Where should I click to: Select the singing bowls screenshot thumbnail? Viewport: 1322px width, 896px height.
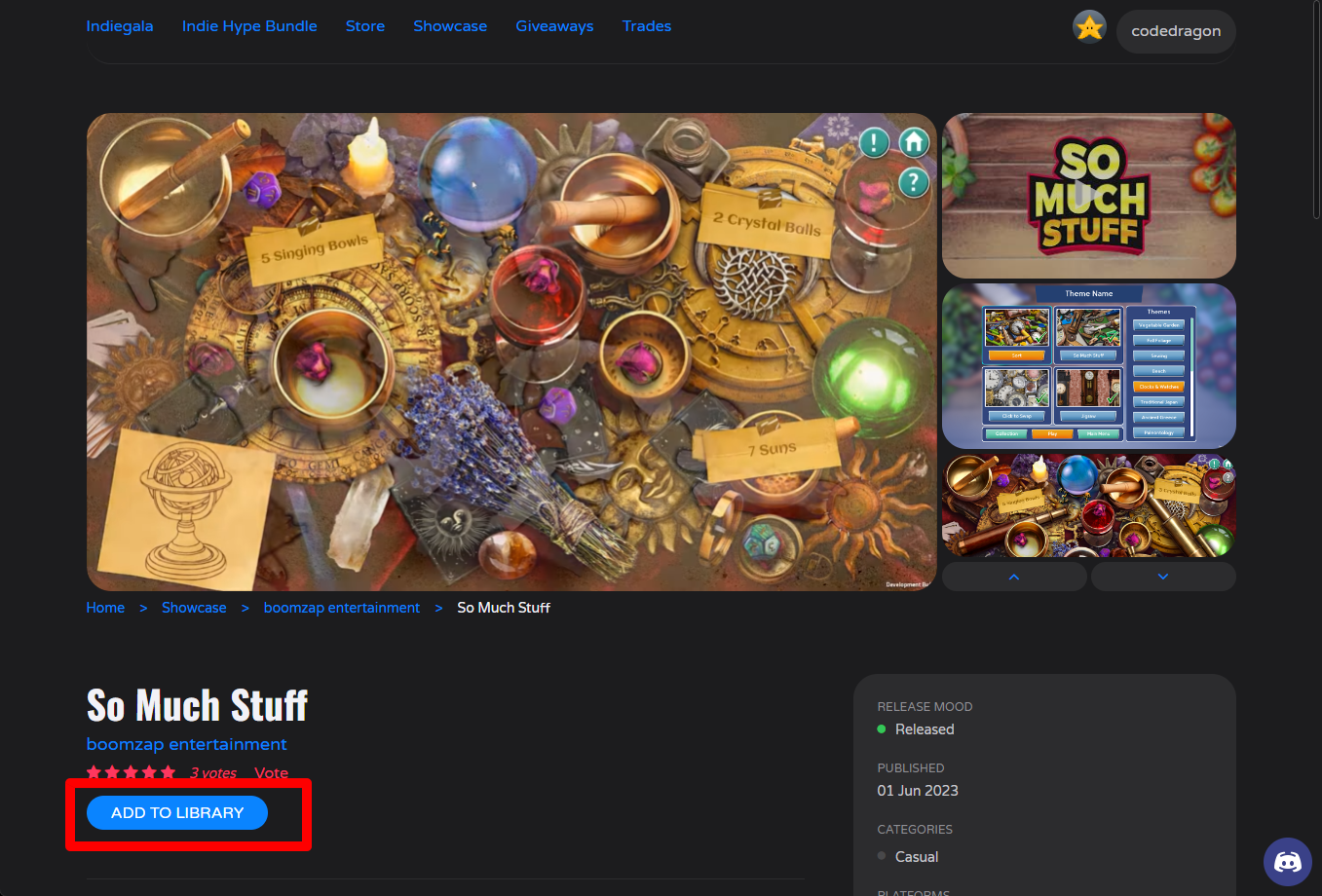[1089, 505]
